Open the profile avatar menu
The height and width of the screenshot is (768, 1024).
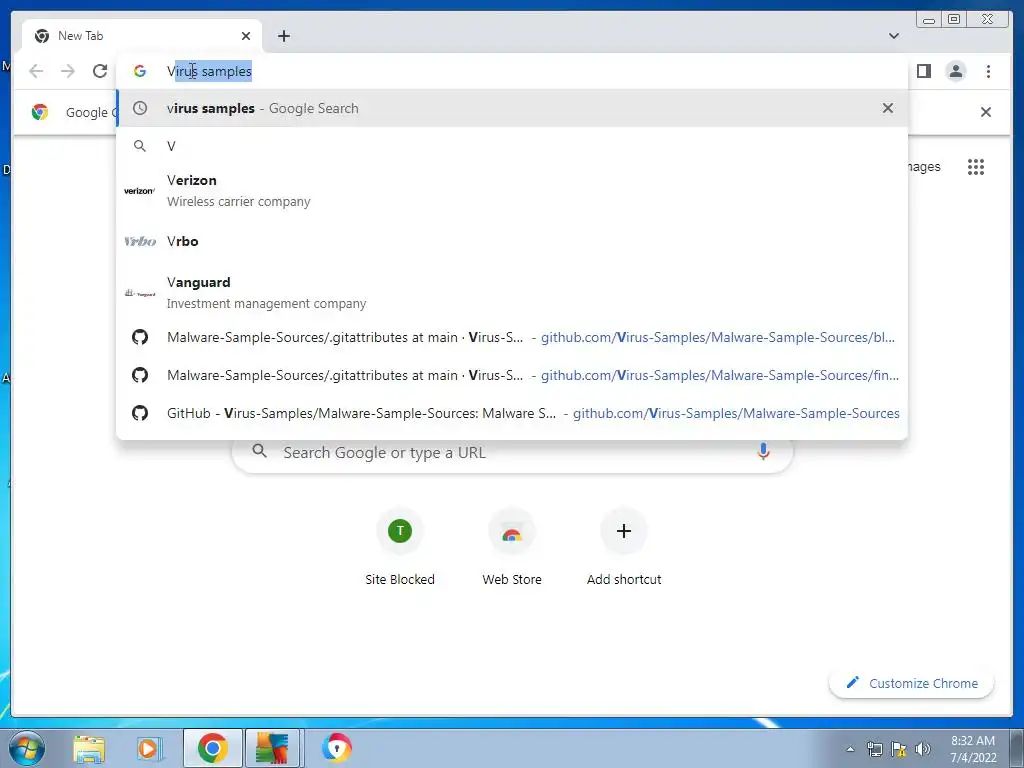click(956, 71)
